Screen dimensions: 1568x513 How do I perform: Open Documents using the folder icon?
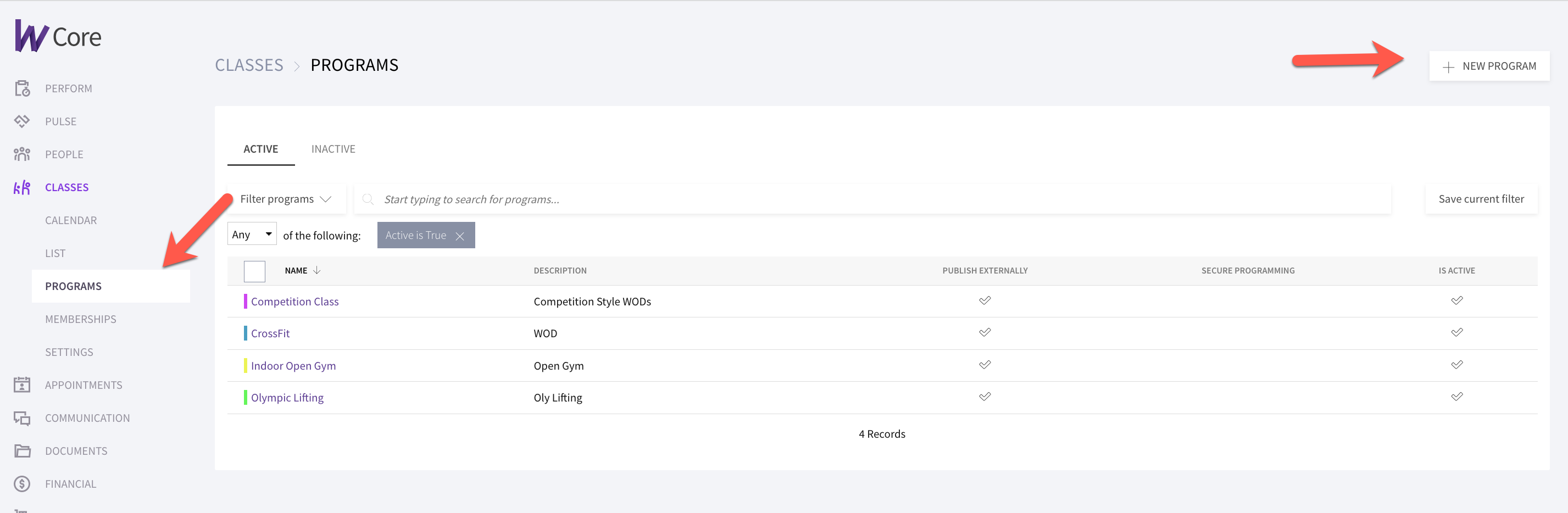click(22, 451)
